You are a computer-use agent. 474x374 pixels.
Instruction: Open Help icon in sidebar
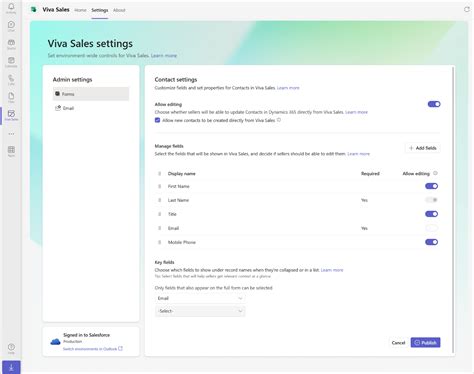pos(11,349)
